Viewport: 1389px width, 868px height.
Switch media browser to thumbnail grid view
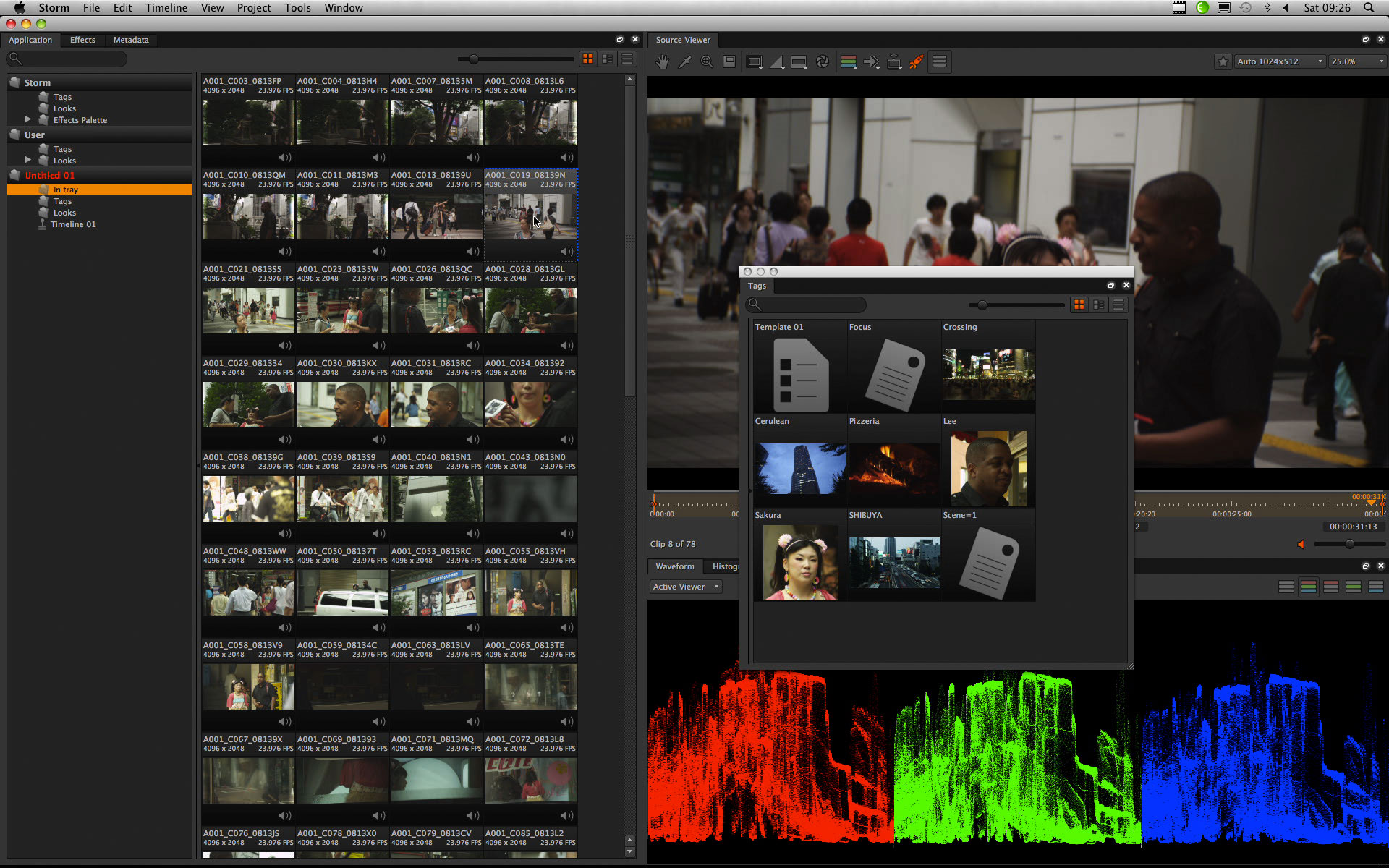[x=588, y=59]
